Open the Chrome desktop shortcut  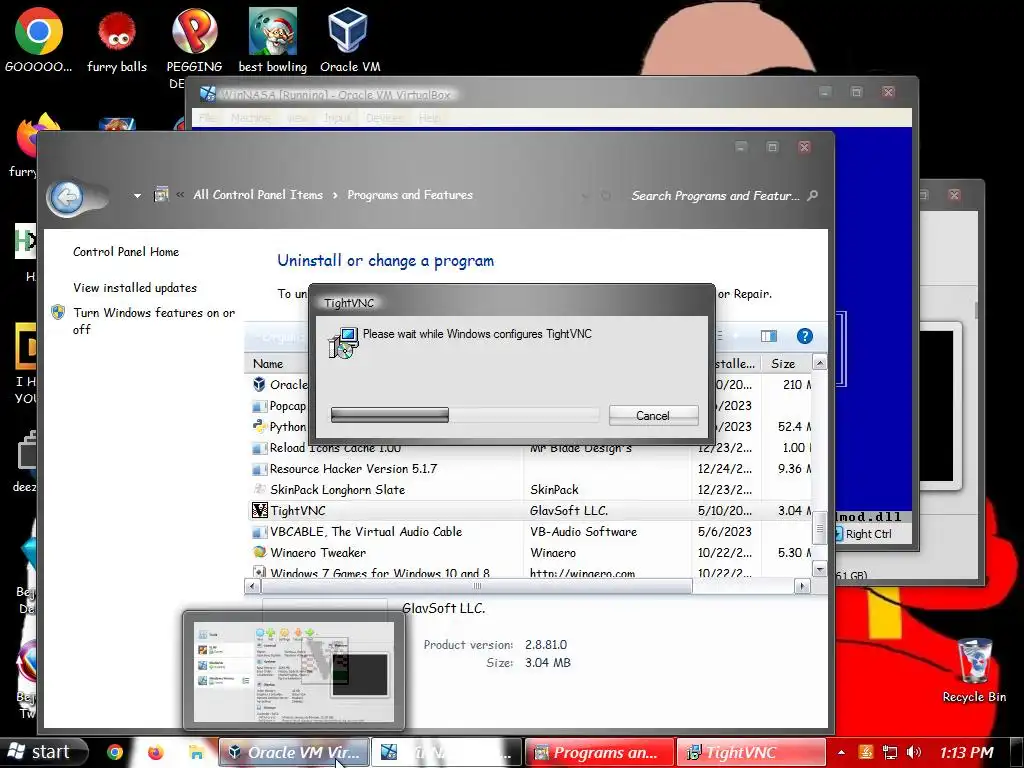[x=39, y=39]
